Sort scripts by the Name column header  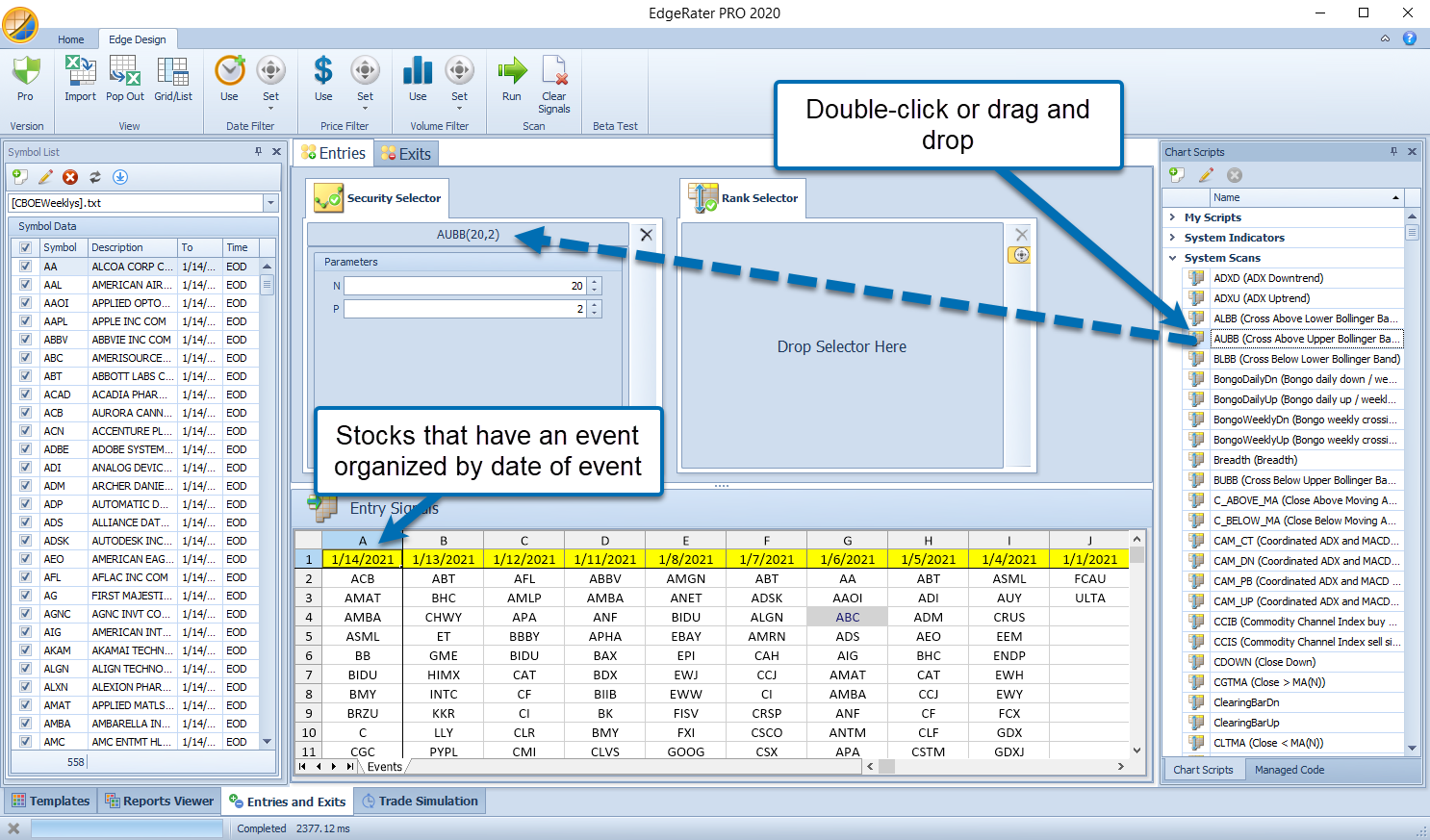pyautogui.click(x=1306, y=197)
